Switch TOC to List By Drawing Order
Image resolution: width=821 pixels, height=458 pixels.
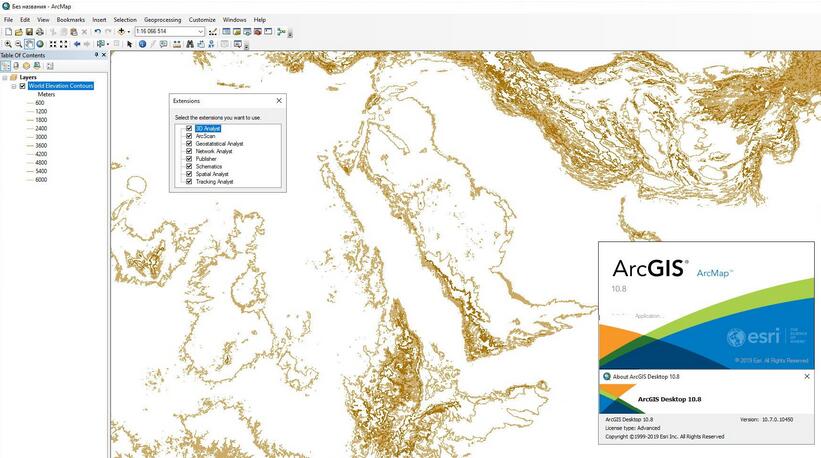pos(5,66)
